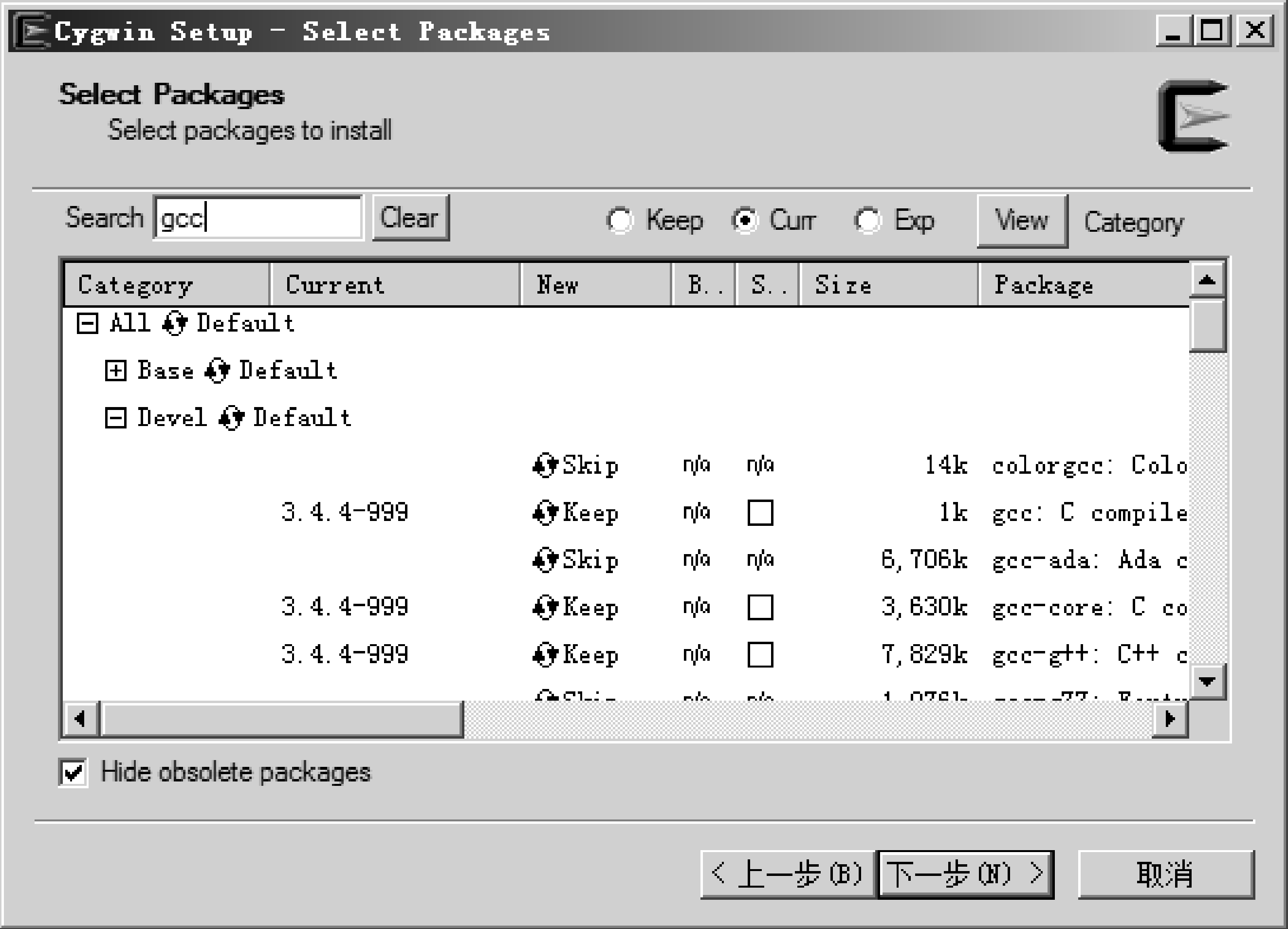This screenshot has height=929, width=1288.
Task: Collapse the All category tree node
Action: (88, 324)
